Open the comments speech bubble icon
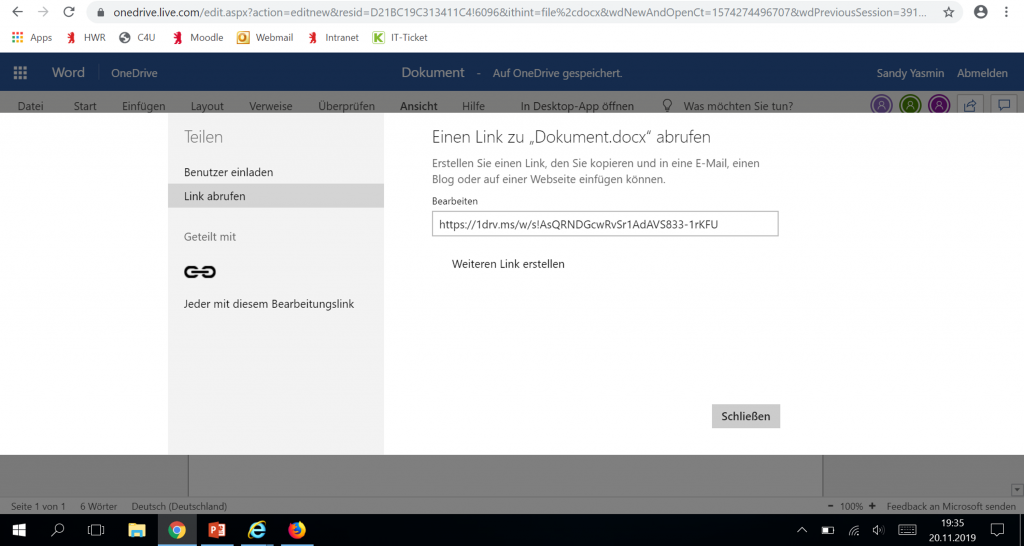Image resolution: width=1024 pixels, height=546 pixels. coord(1005,105)
